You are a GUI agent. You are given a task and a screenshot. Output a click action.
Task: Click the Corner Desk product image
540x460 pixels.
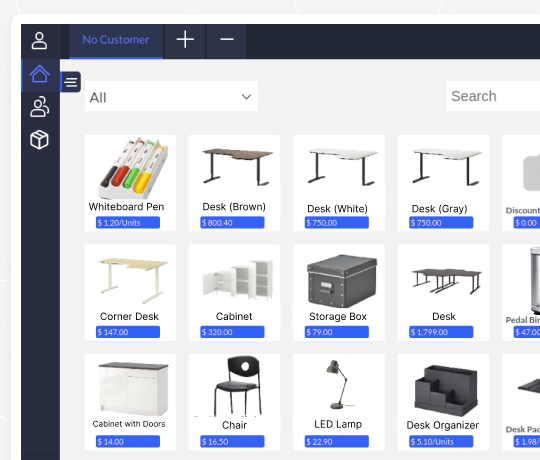tap(133, 281)
